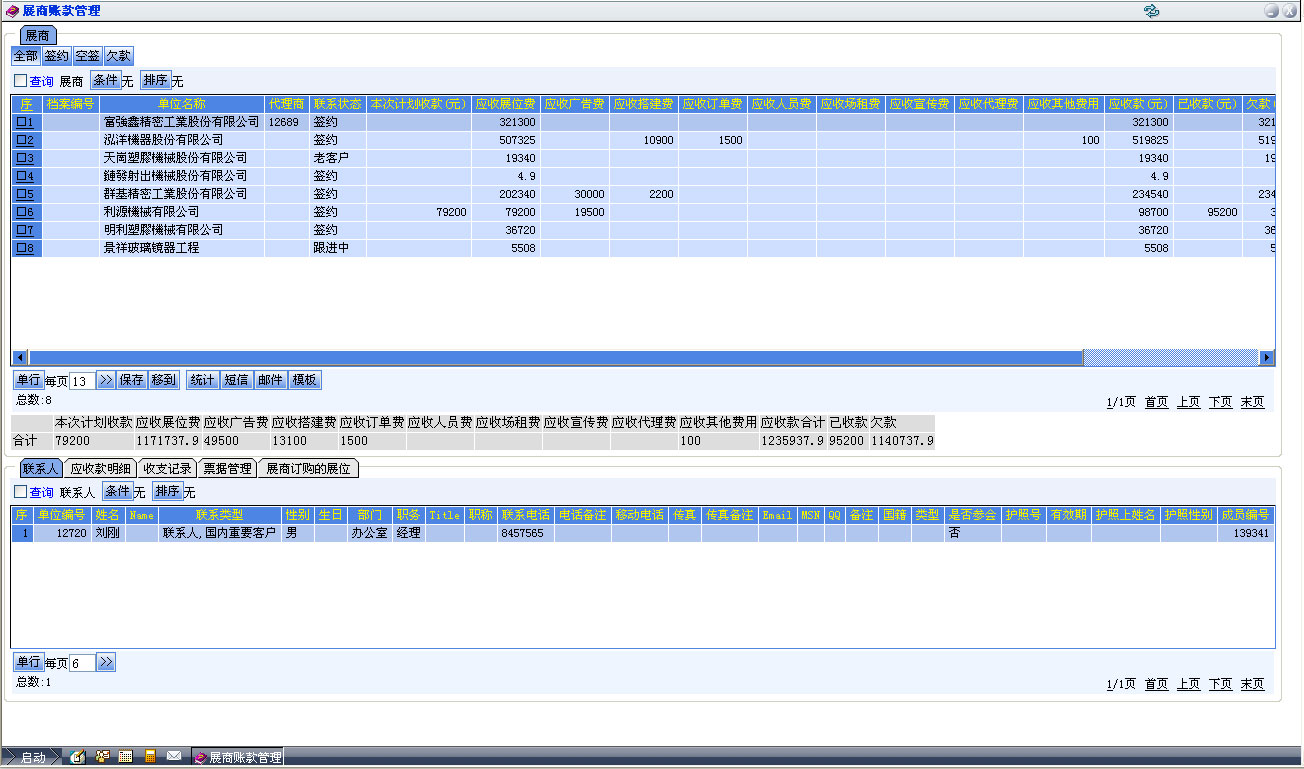Open the mail envelope icon in taskbar

(x=174, y=757)
